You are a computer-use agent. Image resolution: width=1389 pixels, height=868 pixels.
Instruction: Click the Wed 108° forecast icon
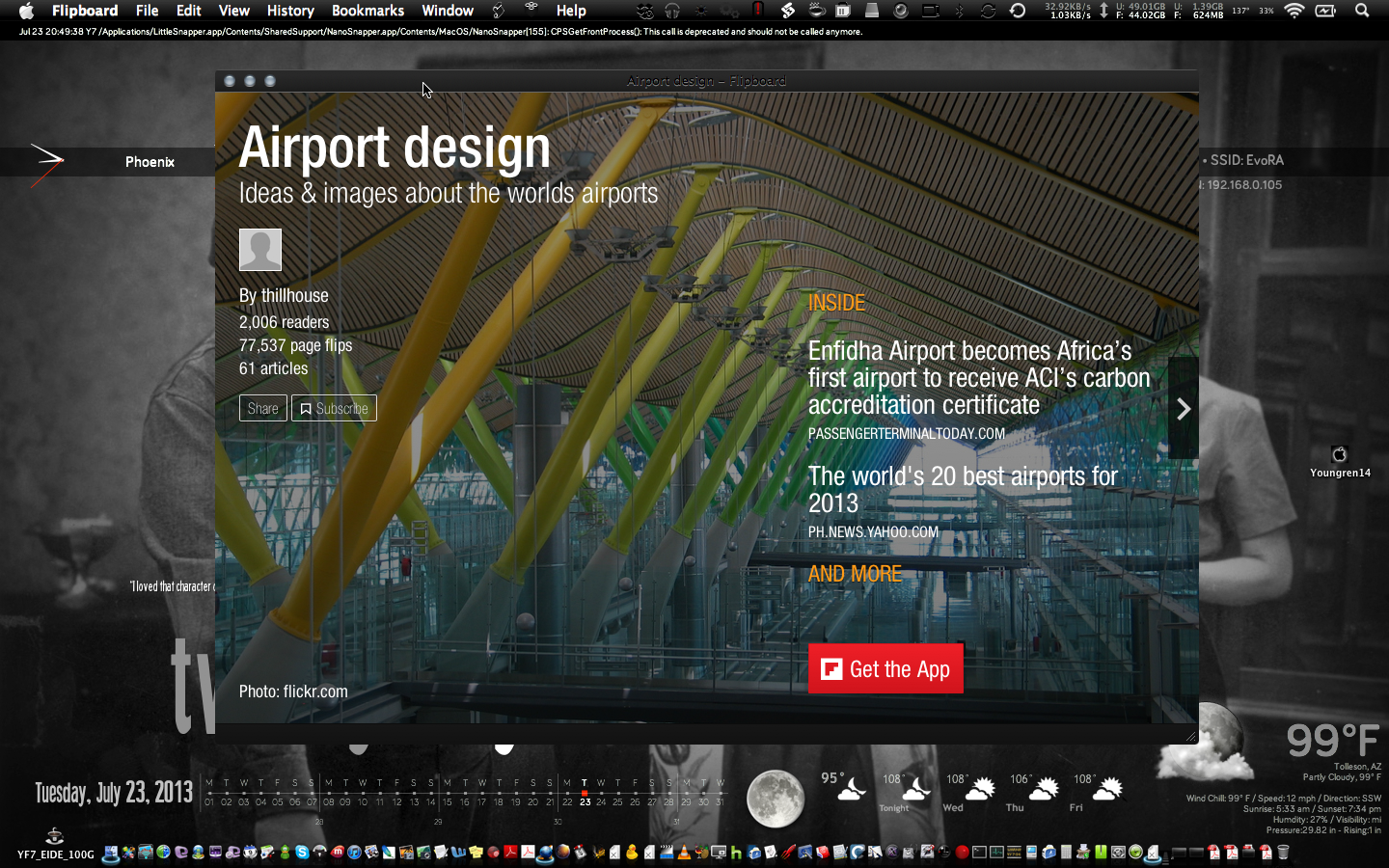[980, 790]
